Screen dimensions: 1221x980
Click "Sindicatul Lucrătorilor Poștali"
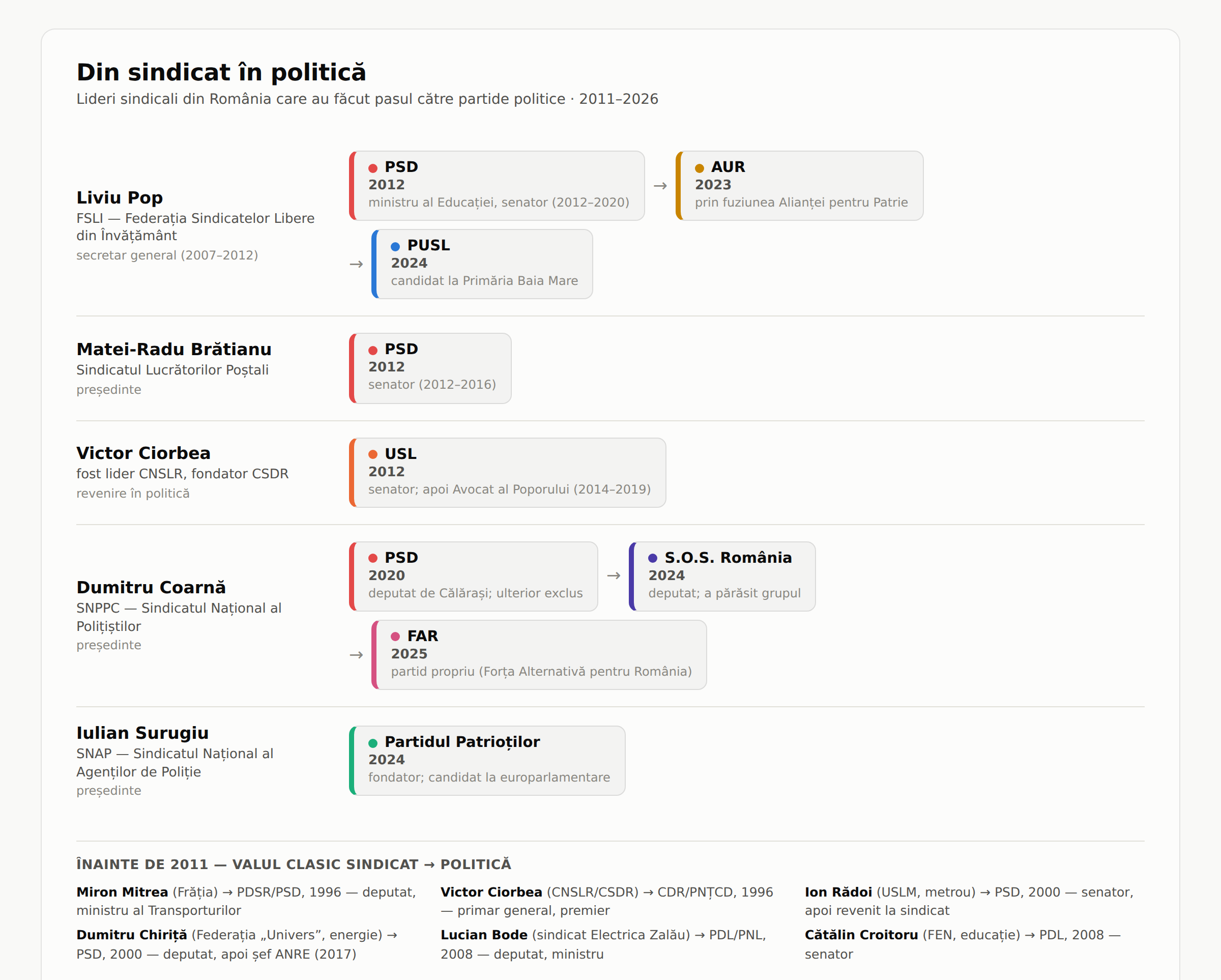pos(173,370)
